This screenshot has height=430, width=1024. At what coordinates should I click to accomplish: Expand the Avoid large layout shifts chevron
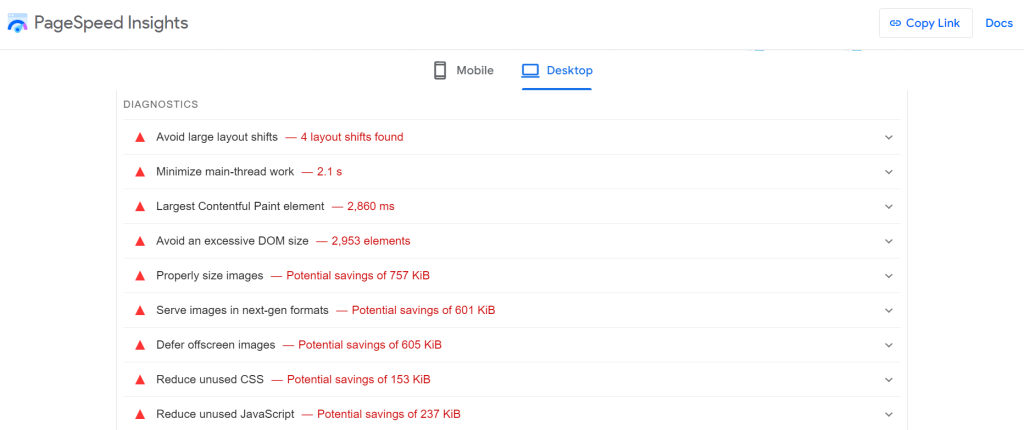click(888, 137)
